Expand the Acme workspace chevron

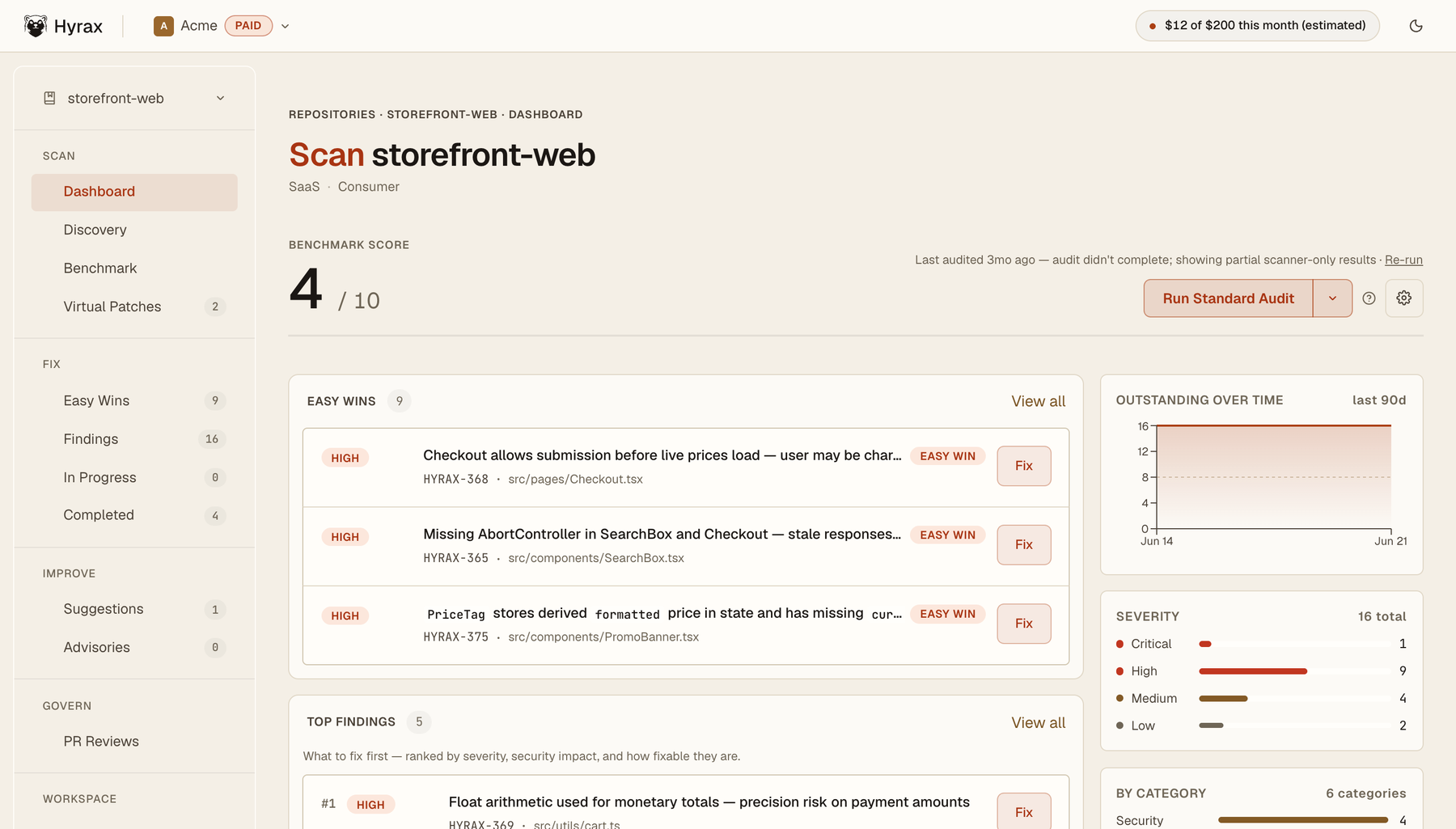point(285,26)
